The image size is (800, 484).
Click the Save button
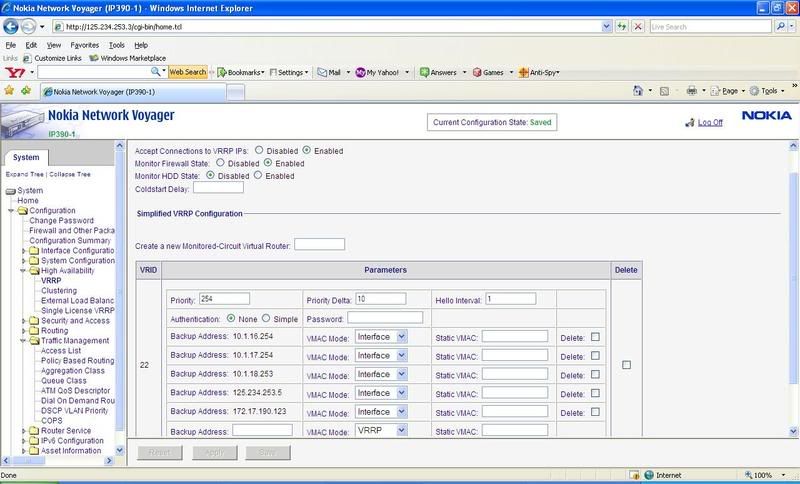coord(267,452)
